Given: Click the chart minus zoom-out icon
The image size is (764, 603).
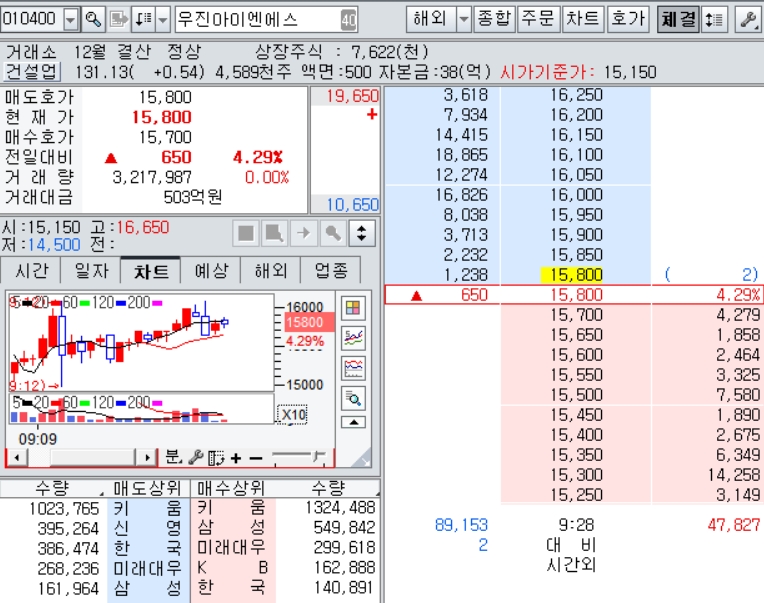Looking at the screenshot, I should (x=256, y=458).
